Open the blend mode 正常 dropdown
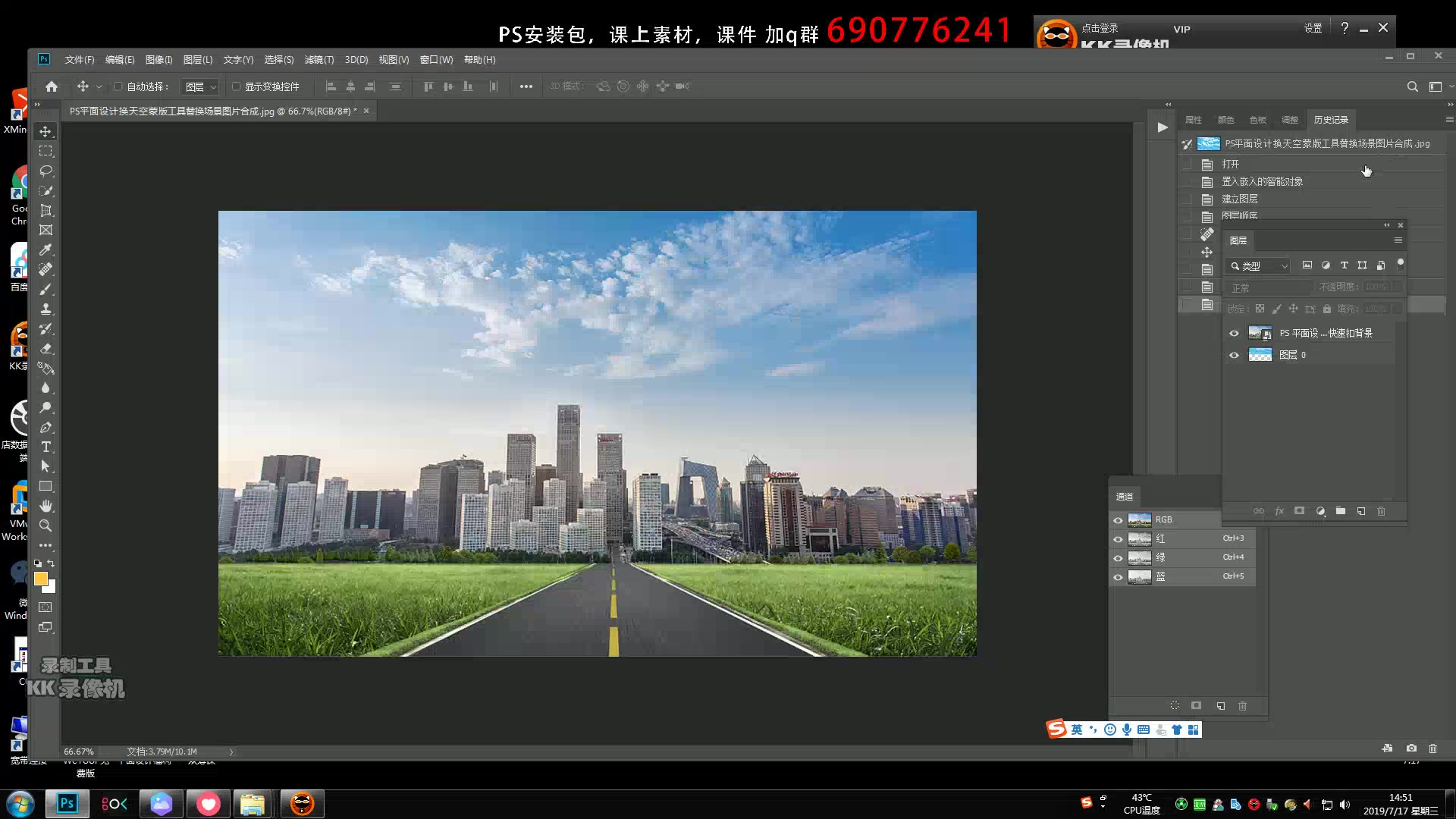 point(1268,288)
